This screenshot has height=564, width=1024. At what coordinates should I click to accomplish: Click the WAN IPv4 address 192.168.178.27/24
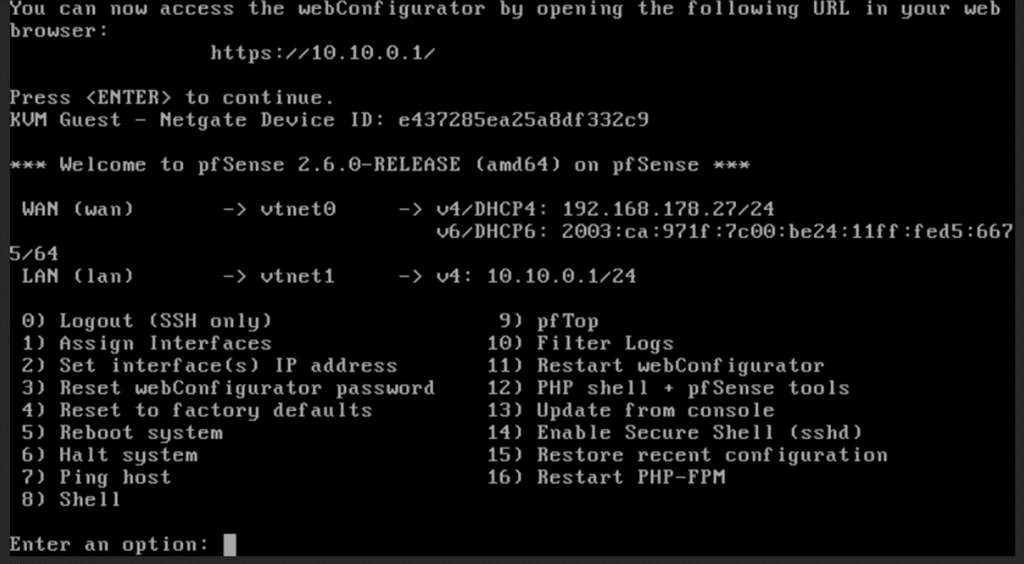click(x=668, y=209)
